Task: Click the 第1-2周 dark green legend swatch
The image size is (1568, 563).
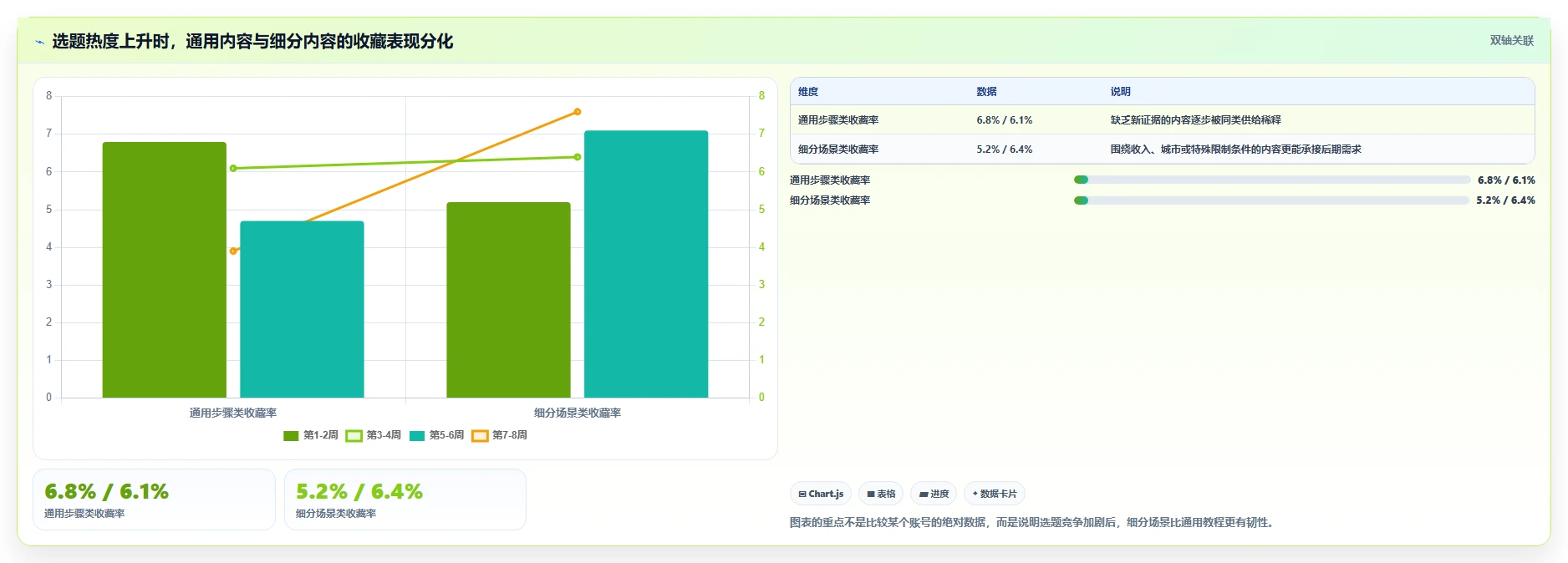Action: point(291,436)
